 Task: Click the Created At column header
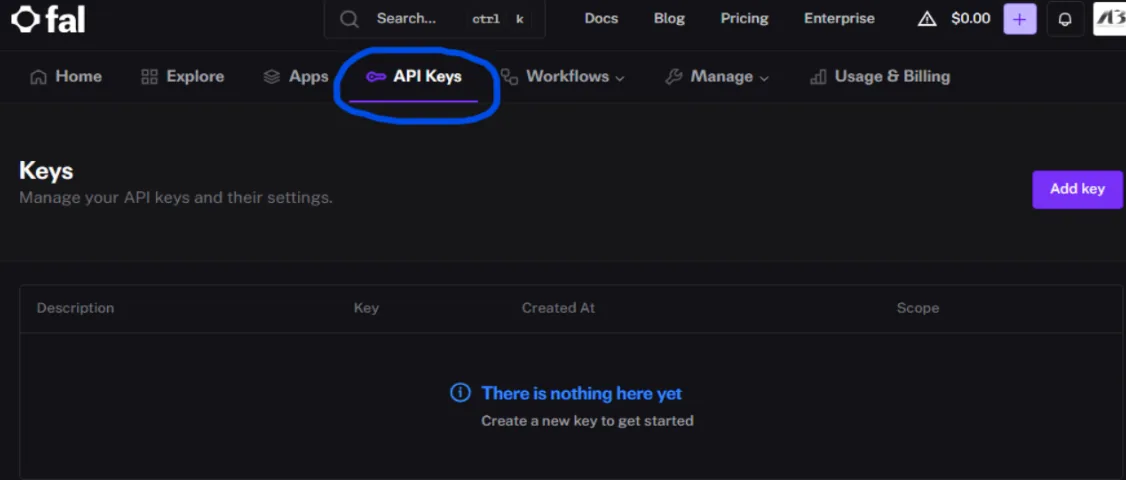[x=558, y=308]
